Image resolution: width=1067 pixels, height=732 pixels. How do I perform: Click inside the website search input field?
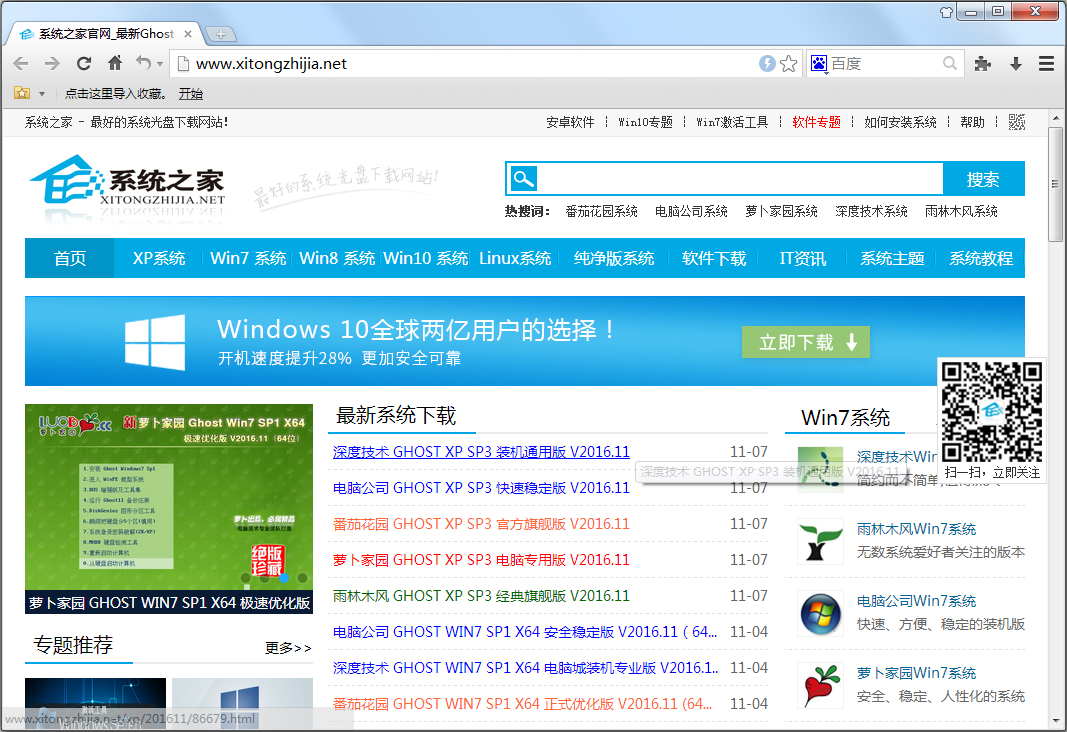[740, 179]
